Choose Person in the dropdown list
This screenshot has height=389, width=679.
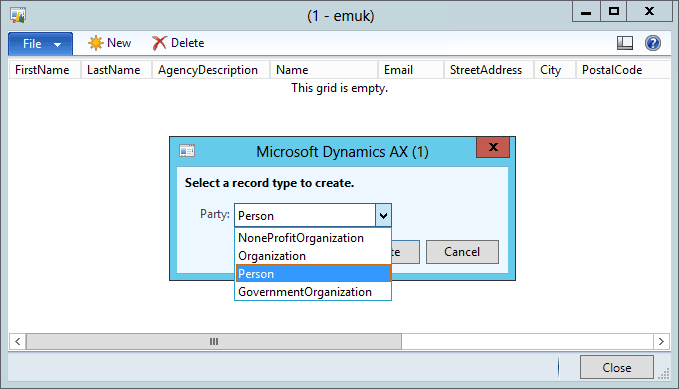coord(313,274)
